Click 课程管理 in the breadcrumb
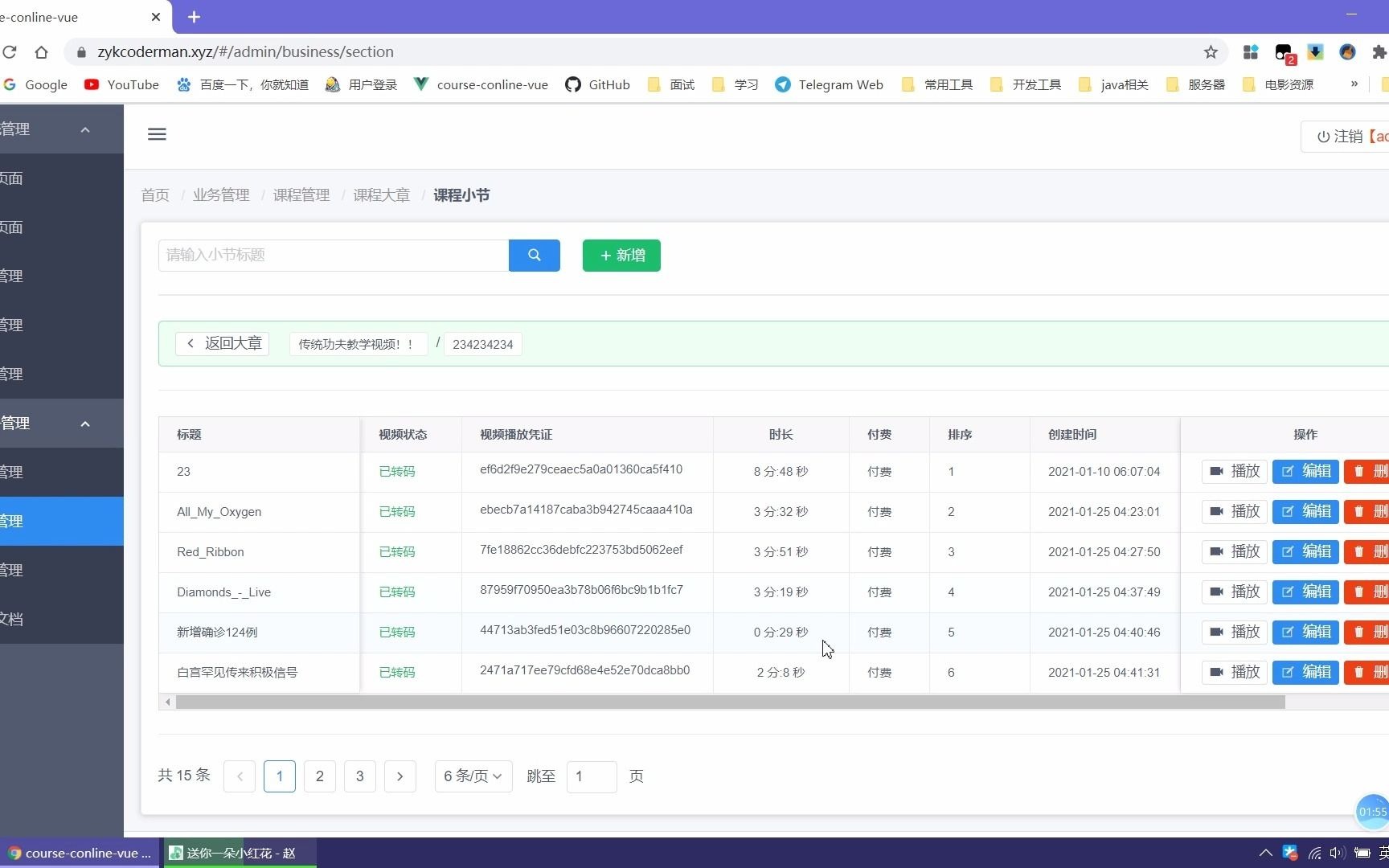 301,195
